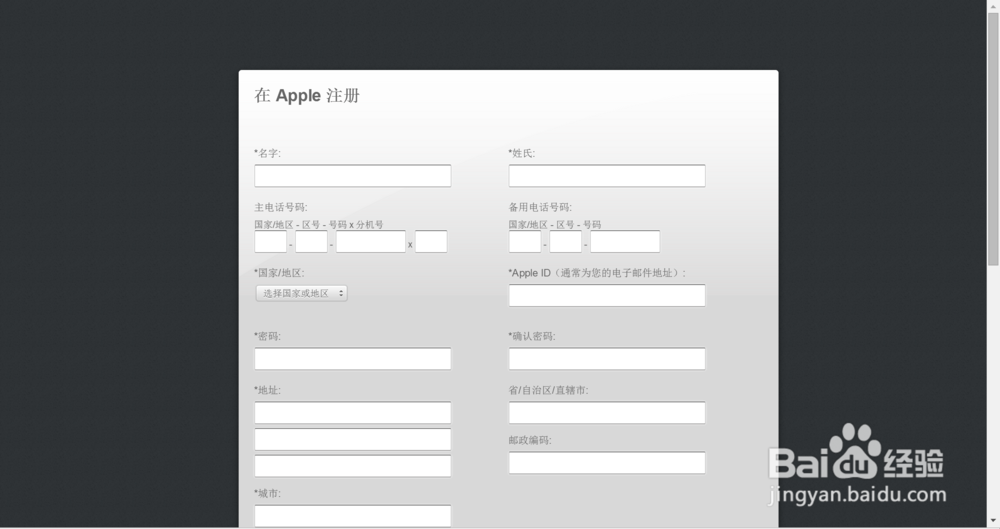Focus the main phone country code box
Viewport: 1000px width, 529px height.
point(270,242)
